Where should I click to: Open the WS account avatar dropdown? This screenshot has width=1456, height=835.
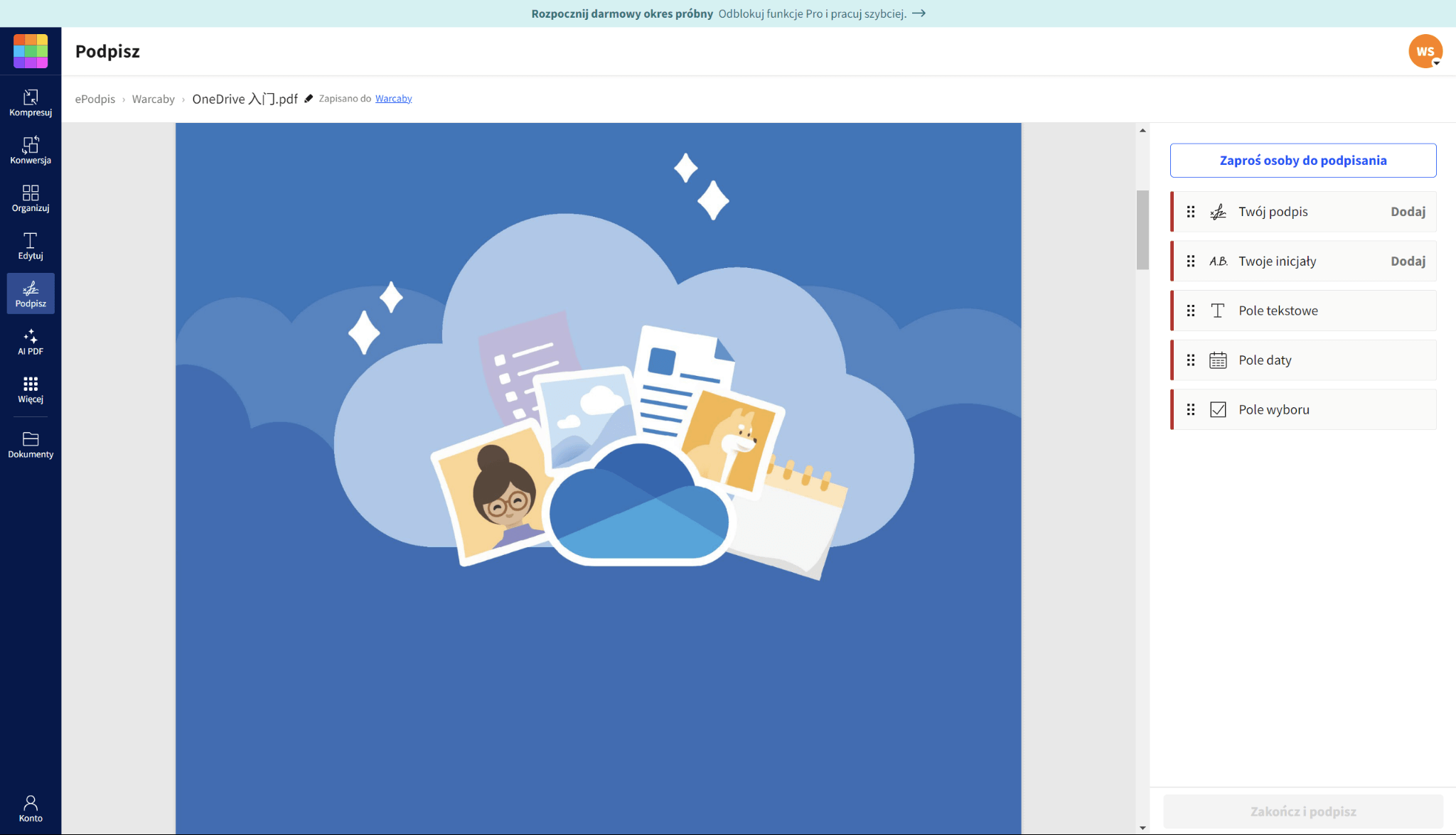pos(1425,51)
